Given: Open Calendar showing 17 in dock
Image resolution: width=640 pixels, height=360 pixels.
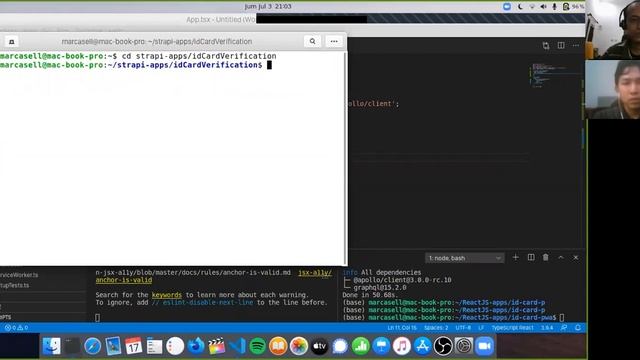Looking at the screenshot, I should point(133,346).
